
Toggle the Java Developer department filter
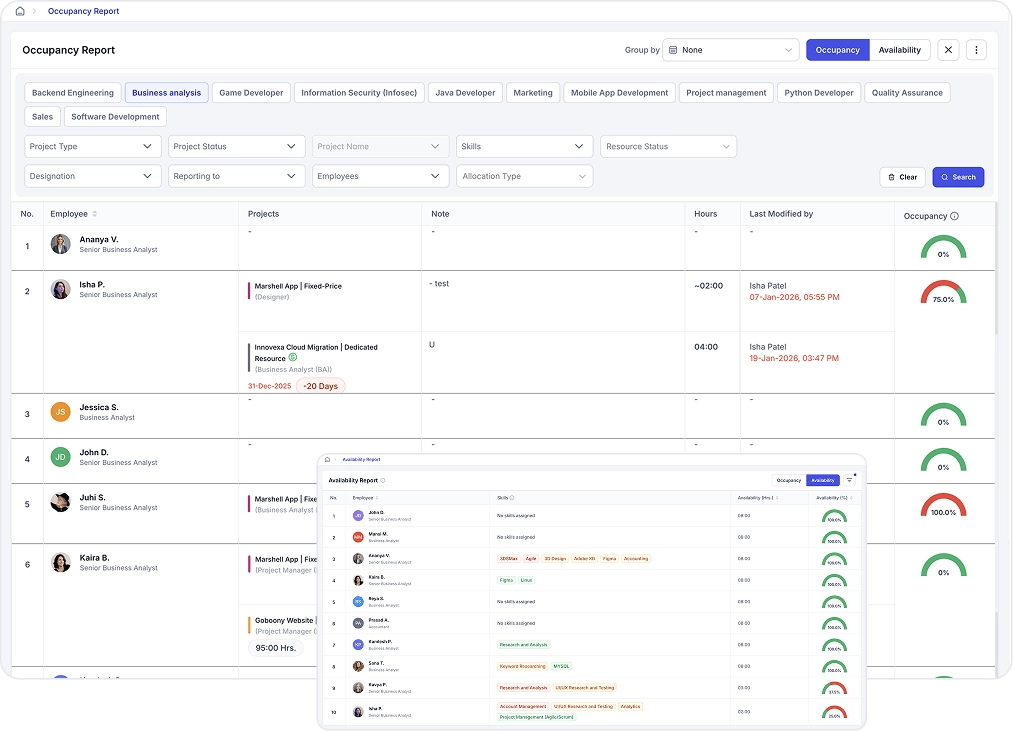465,93
